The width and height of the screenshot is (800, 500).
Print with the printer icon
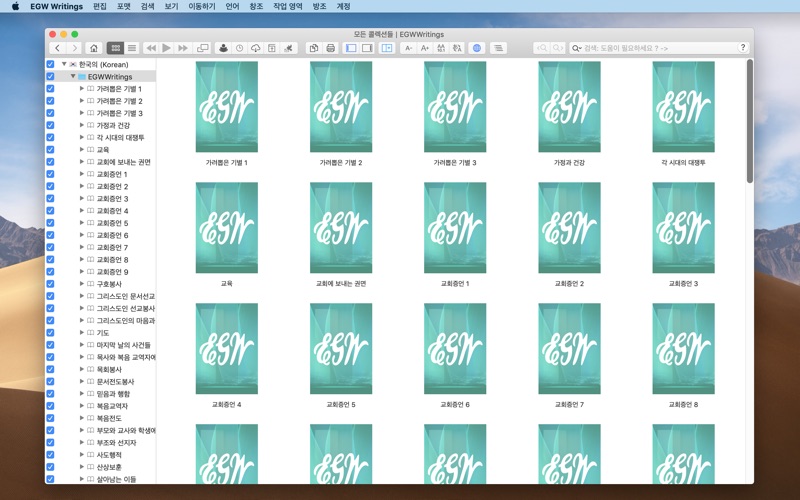(331, 48)
